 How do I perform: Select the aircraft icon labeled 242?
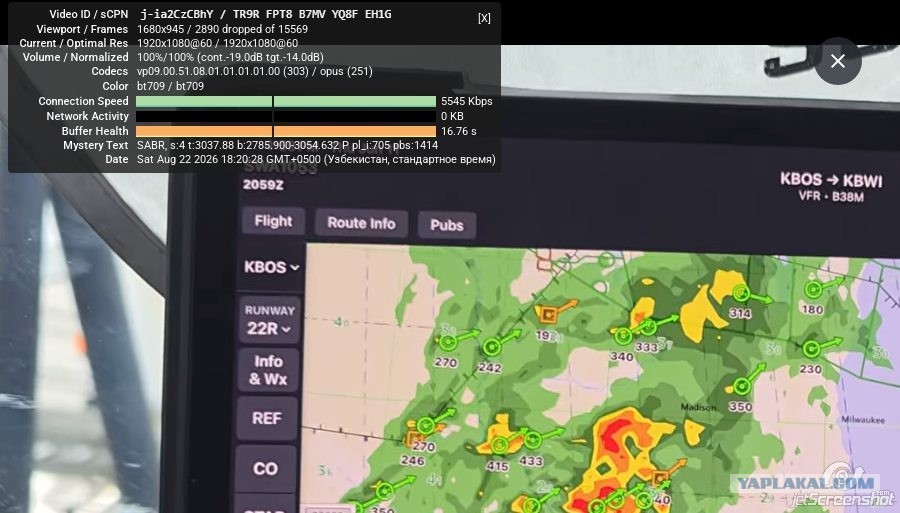pos(491,347)
